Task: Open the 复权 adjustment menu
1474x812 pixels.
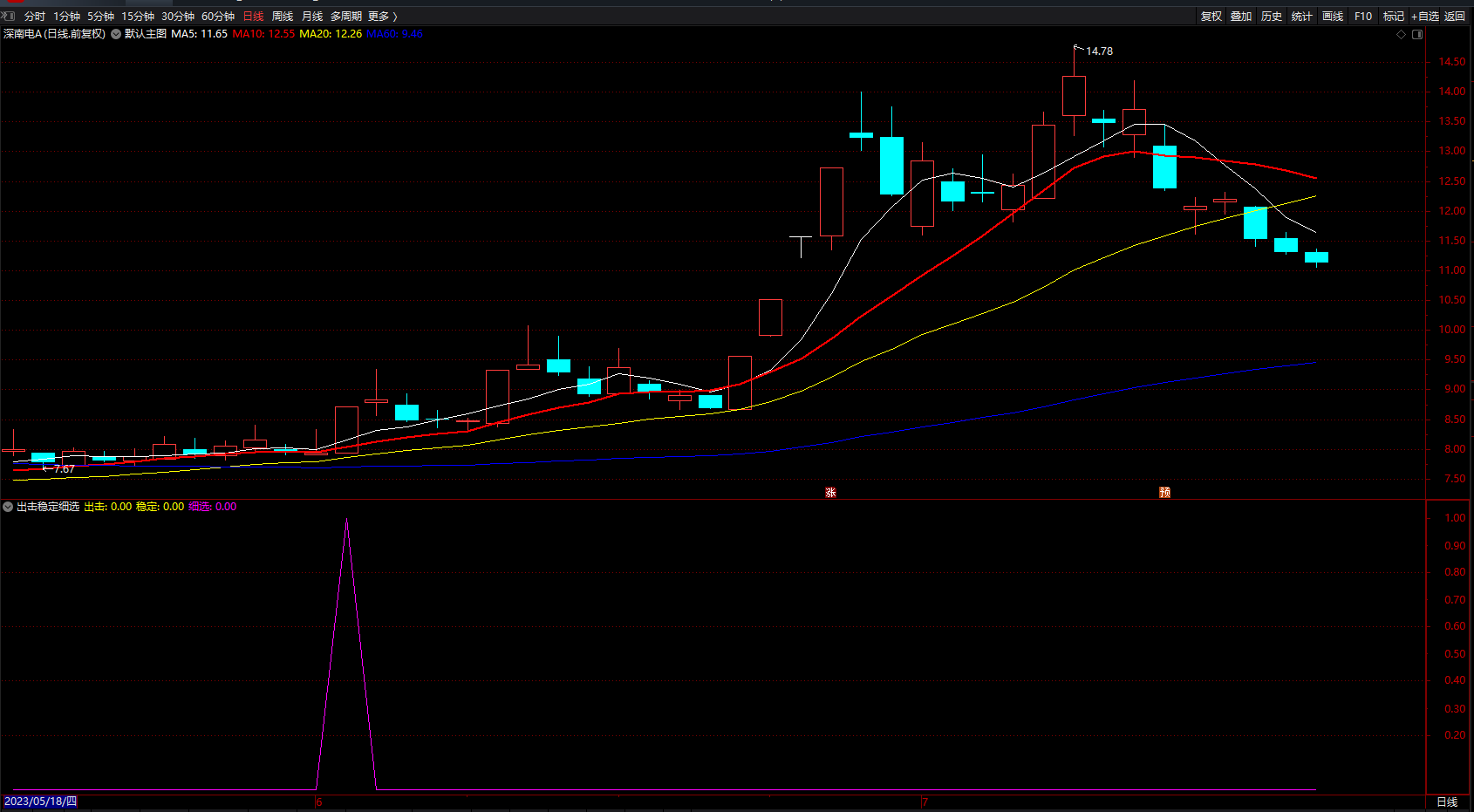Action: (x=1211, y=17)
